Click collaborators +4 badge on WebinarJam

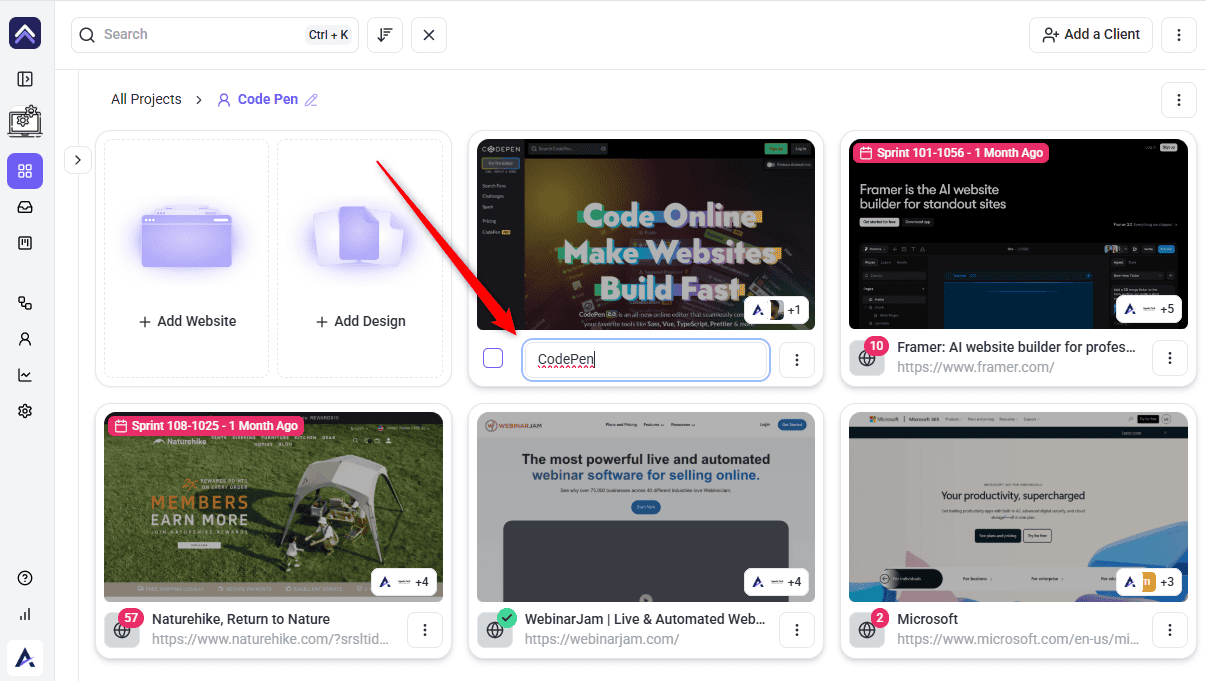(776, 582)
